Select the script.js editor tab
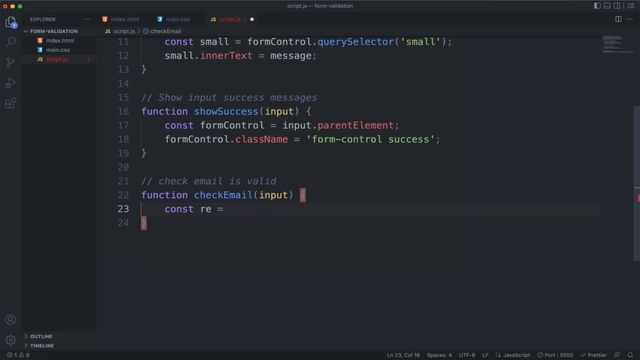Screen dimensions: 640x360 coord(230,19)
